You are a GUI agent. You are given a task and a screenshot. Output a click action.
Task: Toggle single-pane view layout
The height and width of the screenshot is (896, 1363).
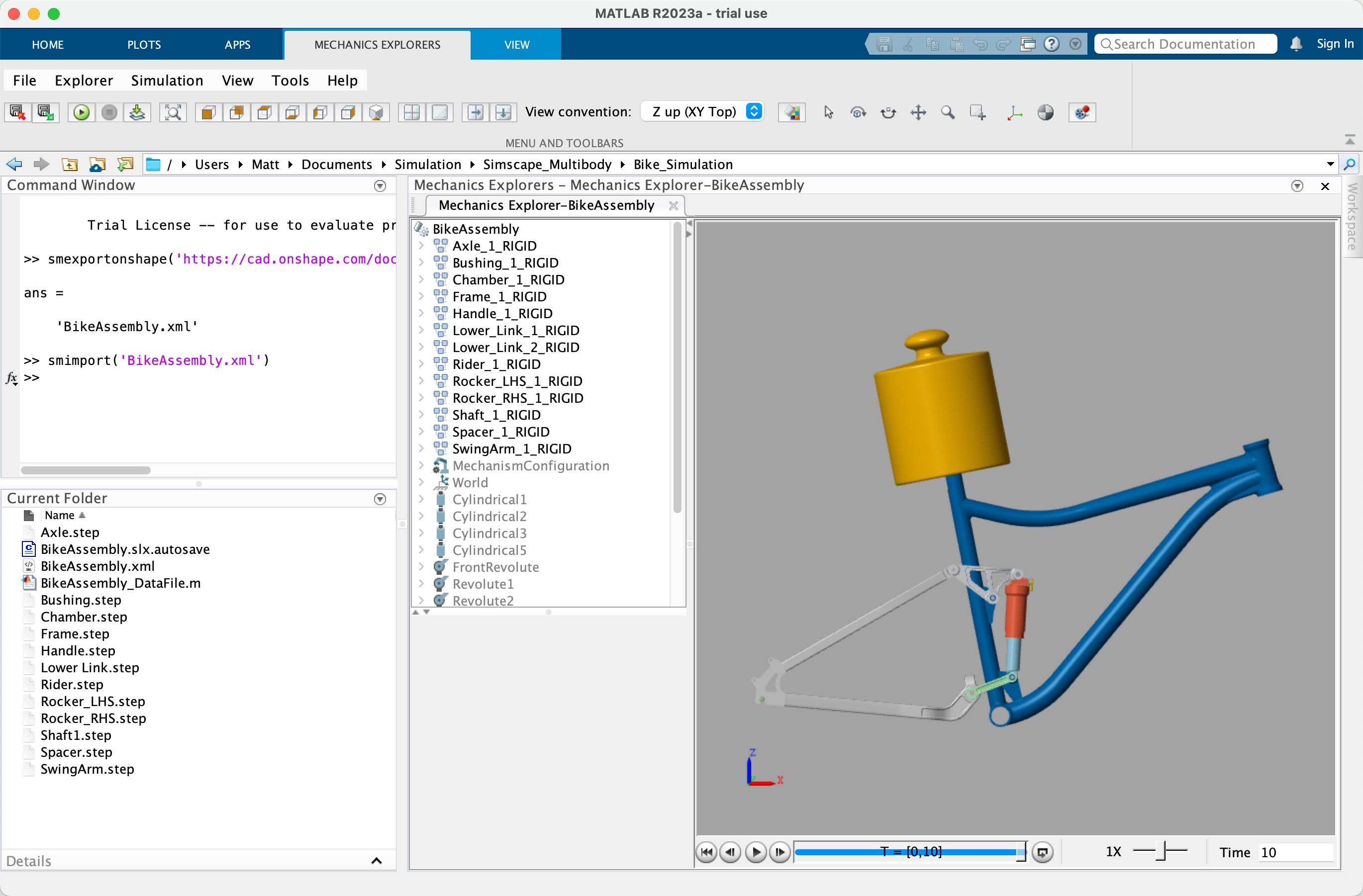click(440, 112)
